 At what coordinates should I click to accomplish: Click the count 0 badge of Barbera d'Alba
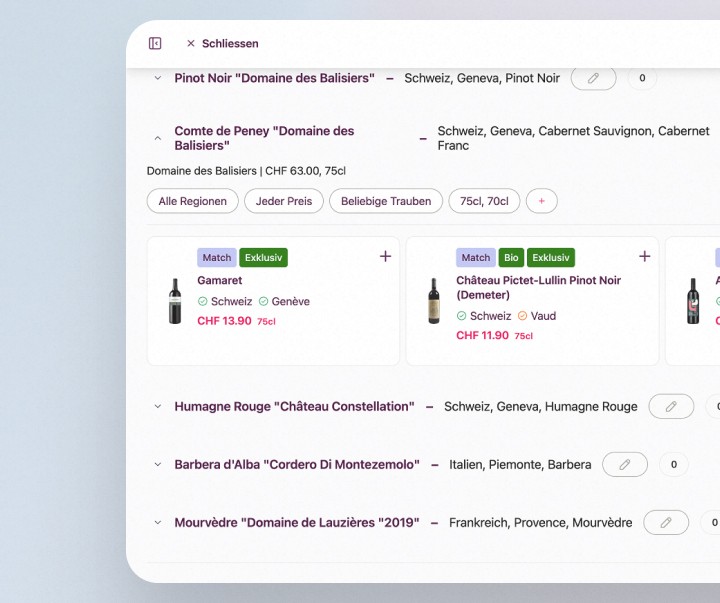(x=674, y=464)
